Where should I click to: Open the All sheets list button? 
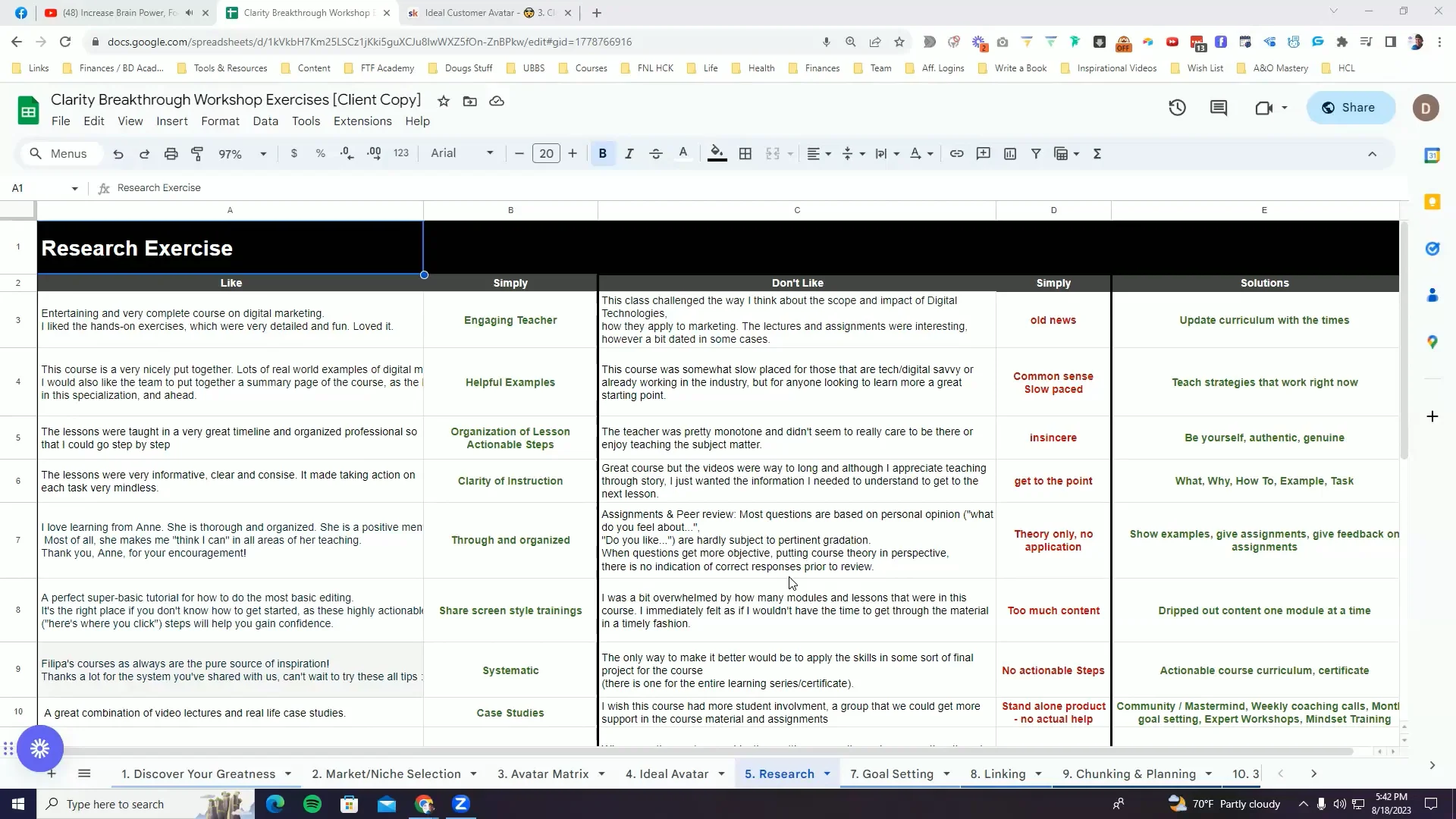84,773
